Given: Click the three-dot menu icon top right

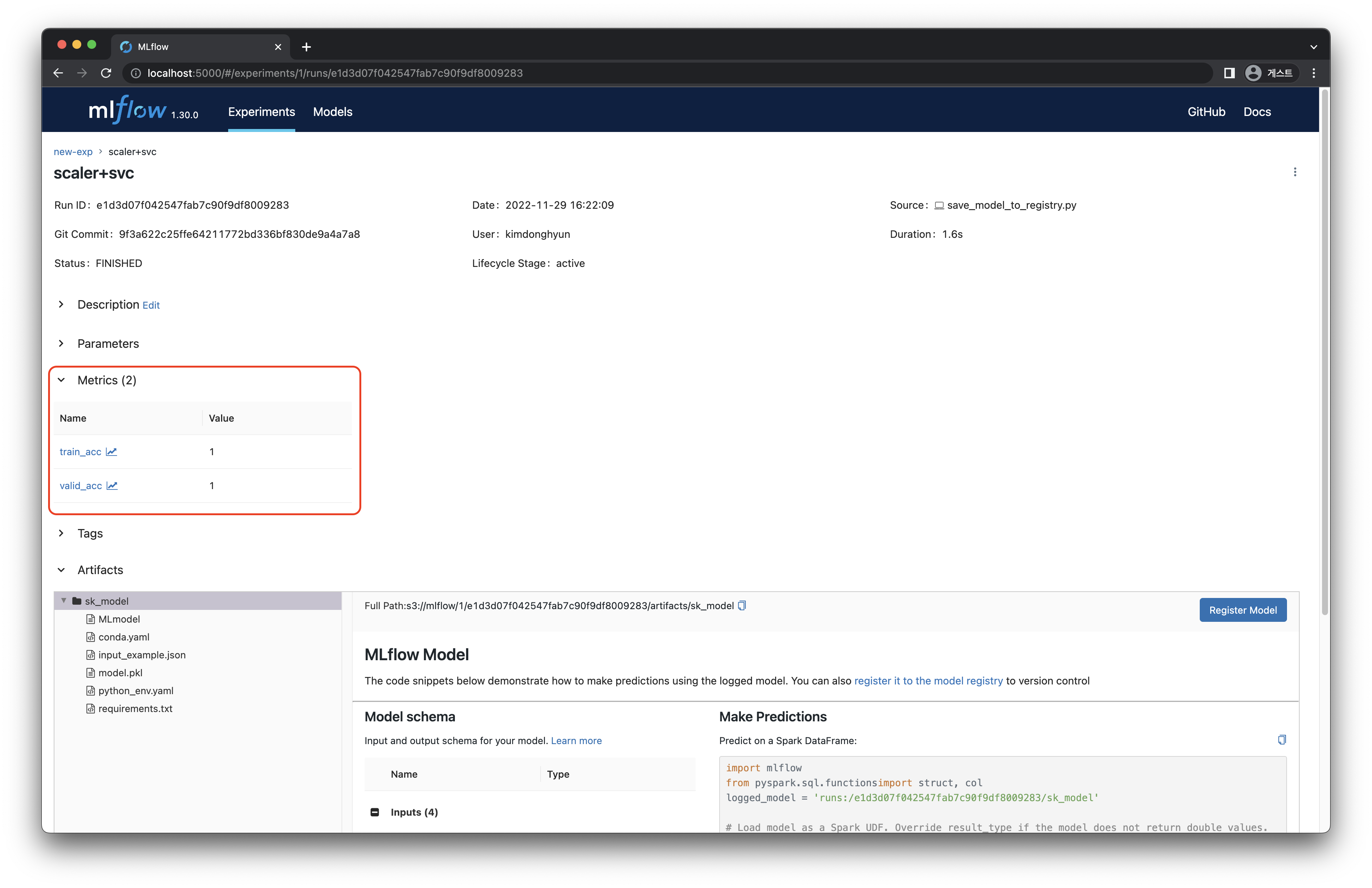Looking at the screenshot, I should tap(1295, 172).
